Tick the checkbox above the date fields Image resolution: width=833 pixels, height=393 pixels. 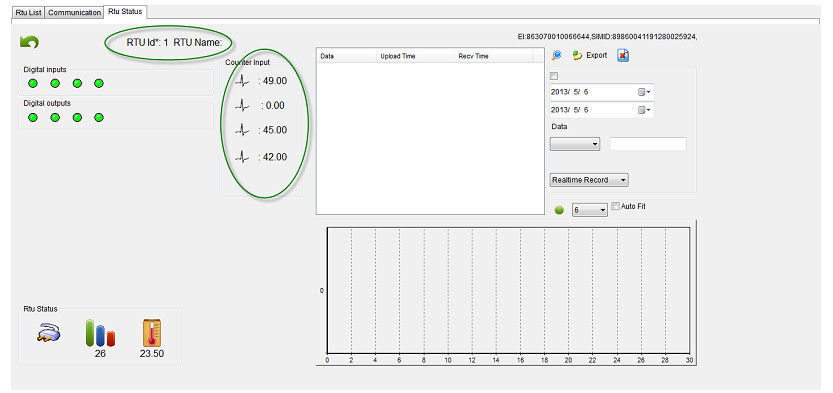[x=555, y=76]
